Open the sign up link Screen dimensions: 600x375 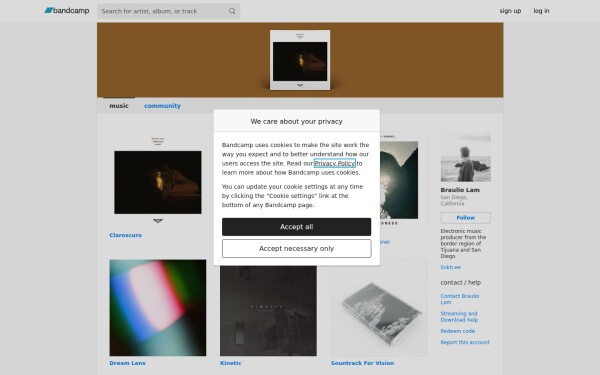[x=510, y=11]
